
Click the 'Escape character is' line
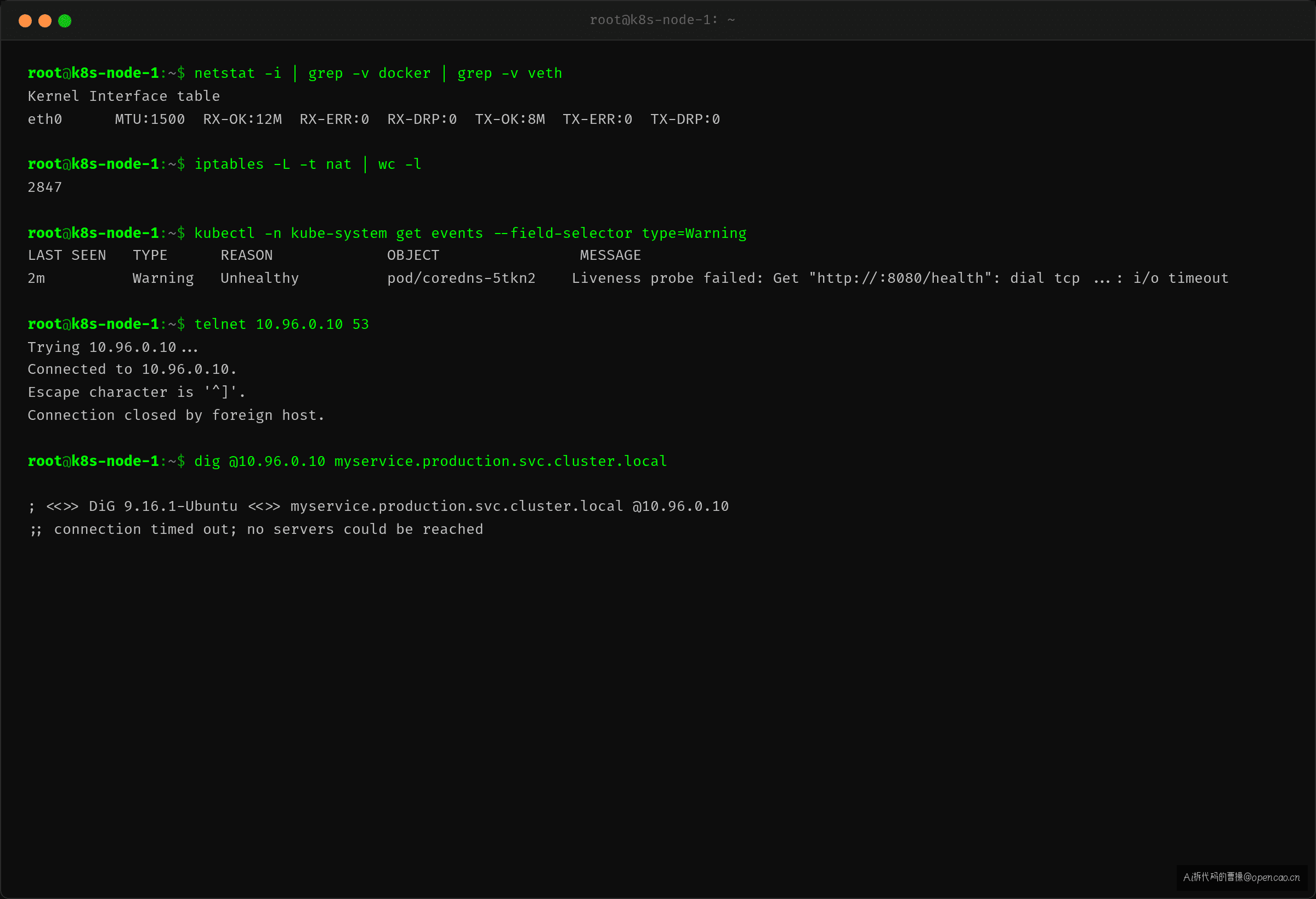137,392
